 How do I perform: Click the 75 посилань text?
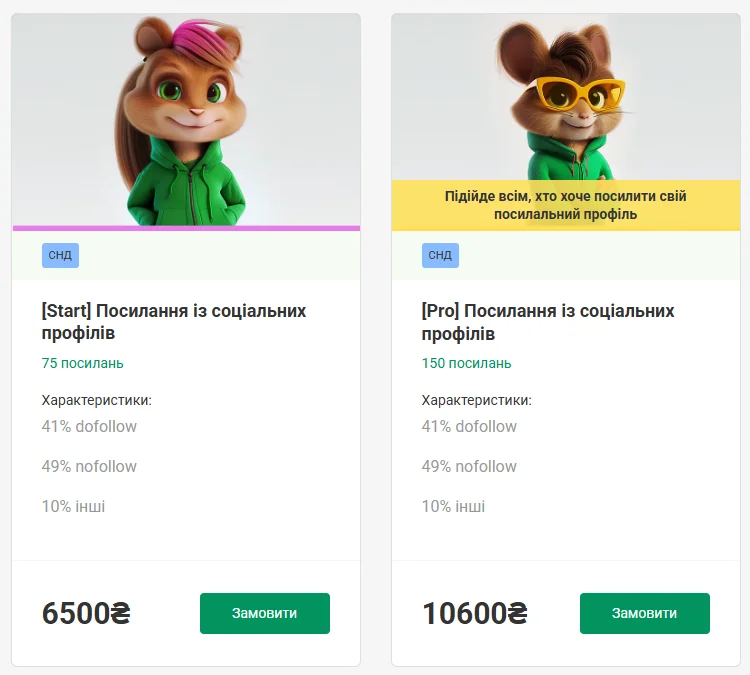83,363
